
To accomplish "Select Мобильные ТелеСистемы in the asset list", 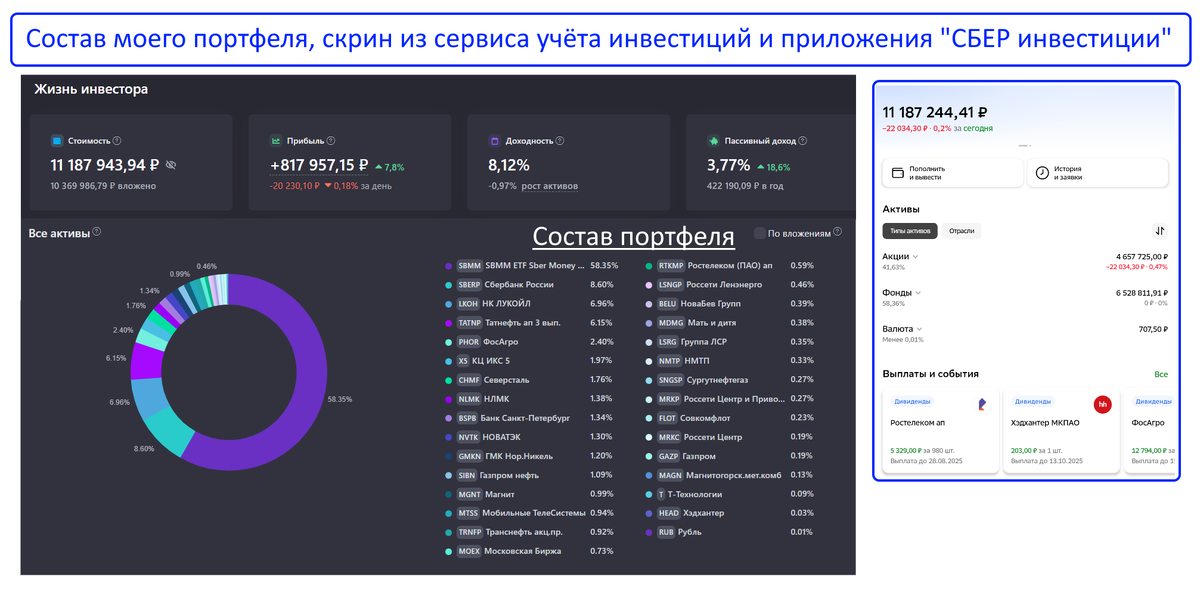I will 534,513.
